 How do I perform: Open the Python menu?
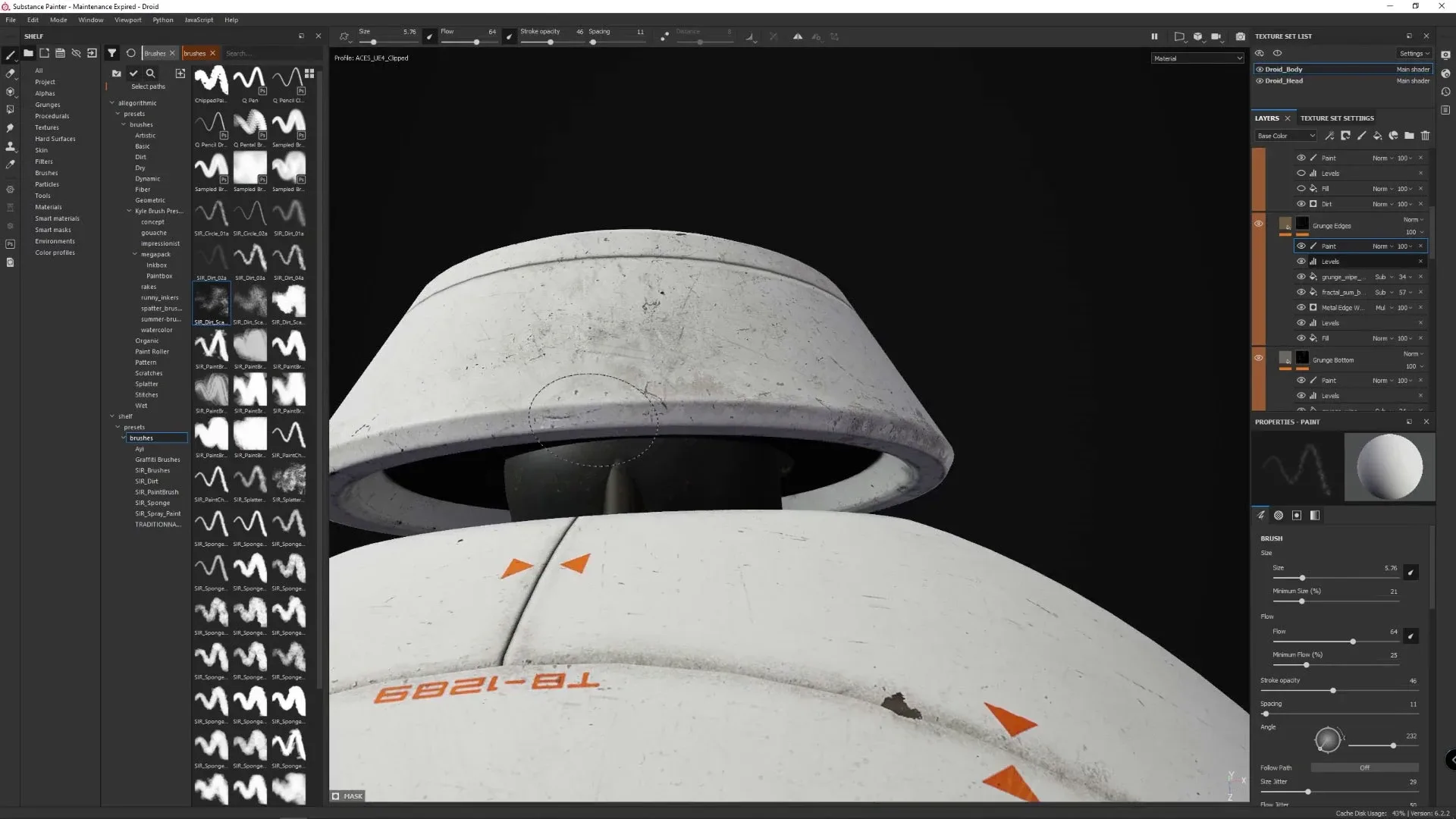click(163, 20)
